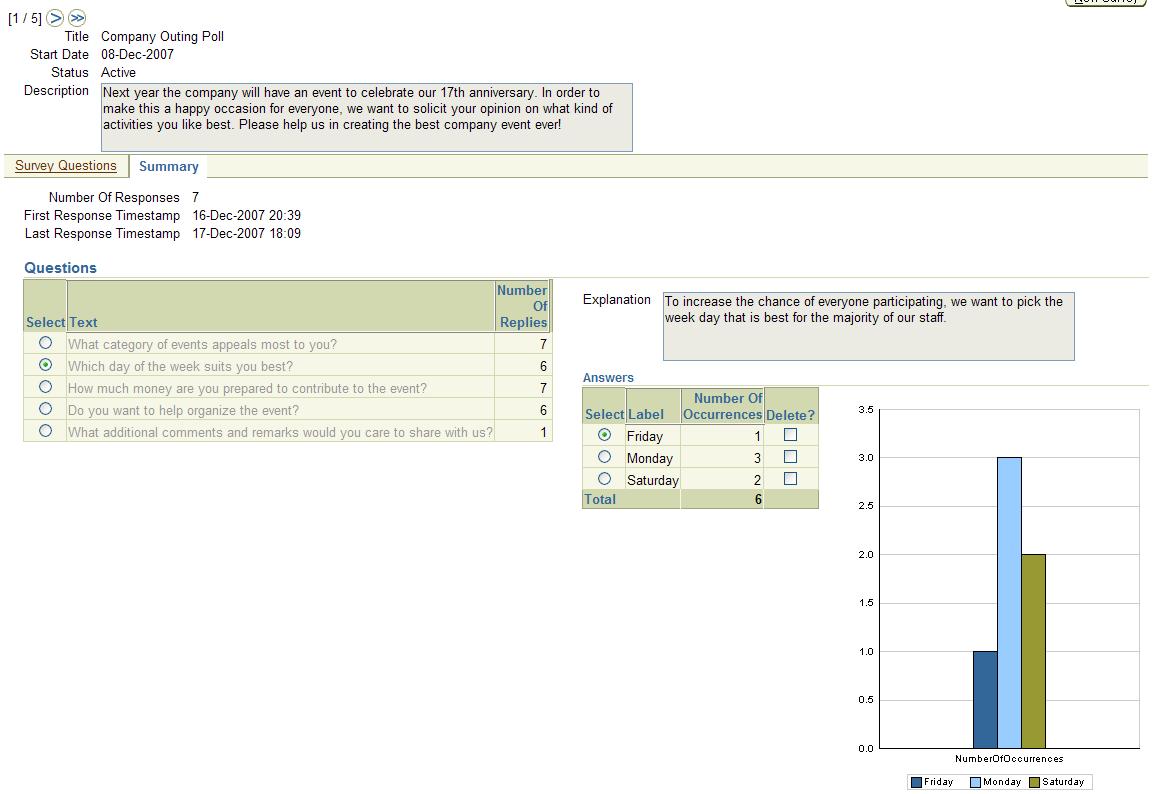Select question about category of events
Screen dimensions: 1153x794
pos(45,343)
